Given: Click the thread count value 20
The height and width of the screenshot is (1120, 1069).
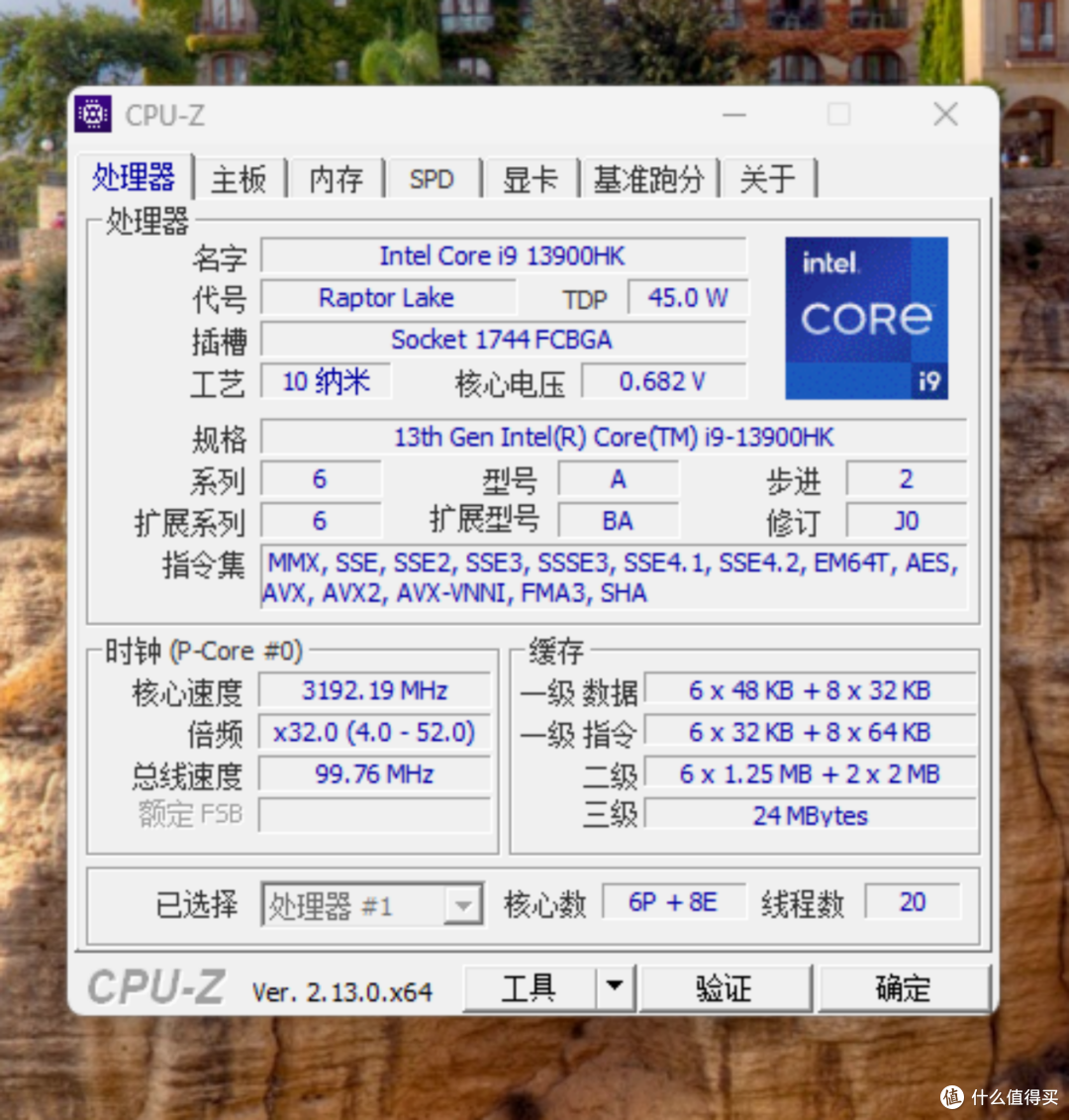Looking at the screenshot, I should pos(912,902).
